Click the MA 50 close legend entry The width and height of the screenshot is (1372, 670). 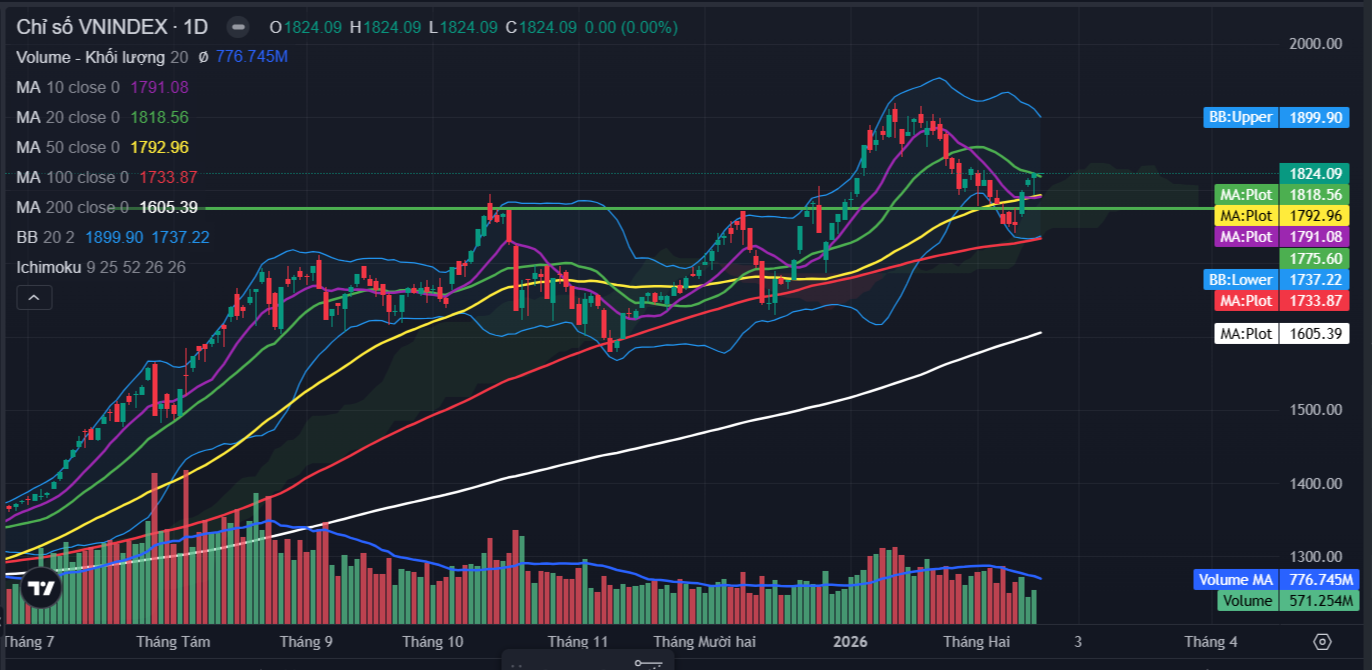(67, 147)
